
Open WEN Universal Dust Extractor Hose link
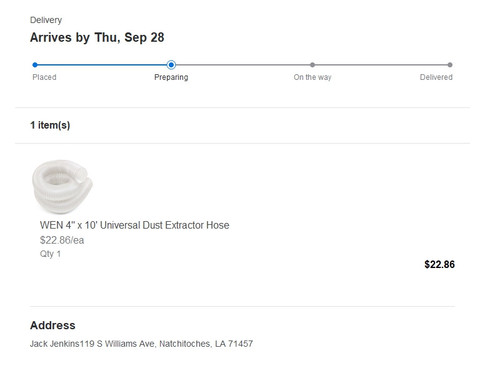[134, 225]
